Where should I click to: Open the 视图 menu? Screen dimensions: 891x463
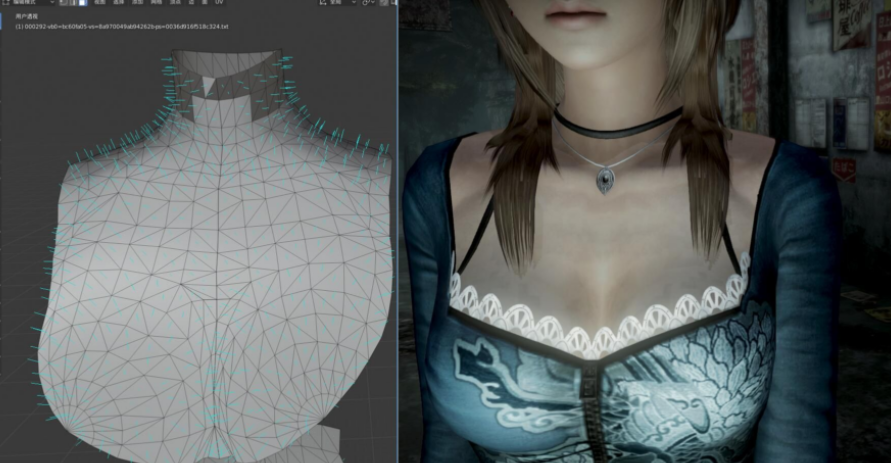[99, 2]
